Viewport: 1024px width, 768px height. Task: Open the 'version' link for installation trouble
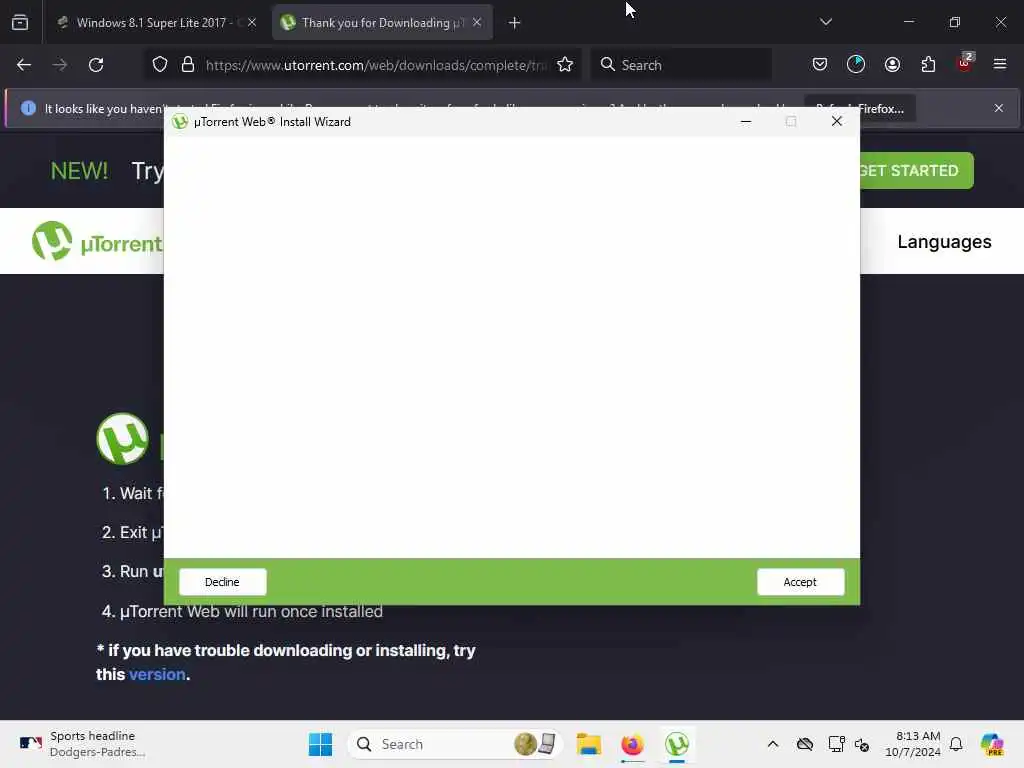[x=157, y=674]
